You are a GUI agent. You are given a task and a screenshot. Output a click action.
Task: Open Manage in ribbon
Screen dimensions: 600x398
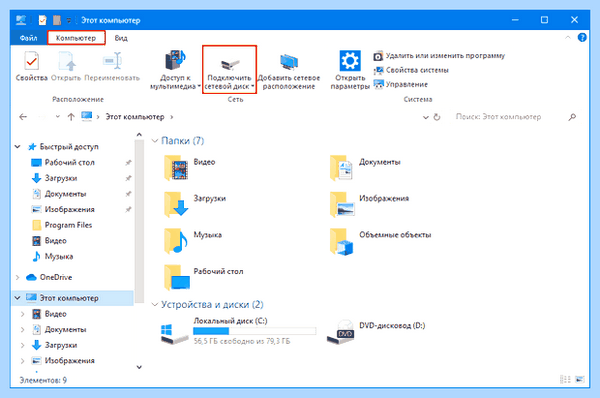tap(401, 84)
